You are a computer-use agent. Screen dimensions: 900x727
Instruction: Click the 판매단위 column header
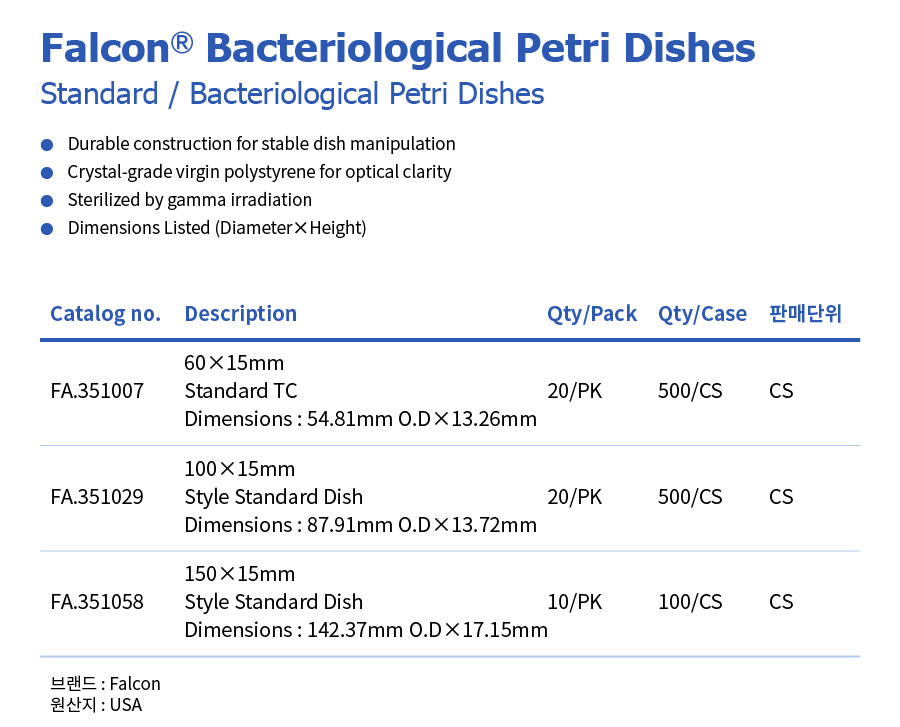tap(805, 314)
